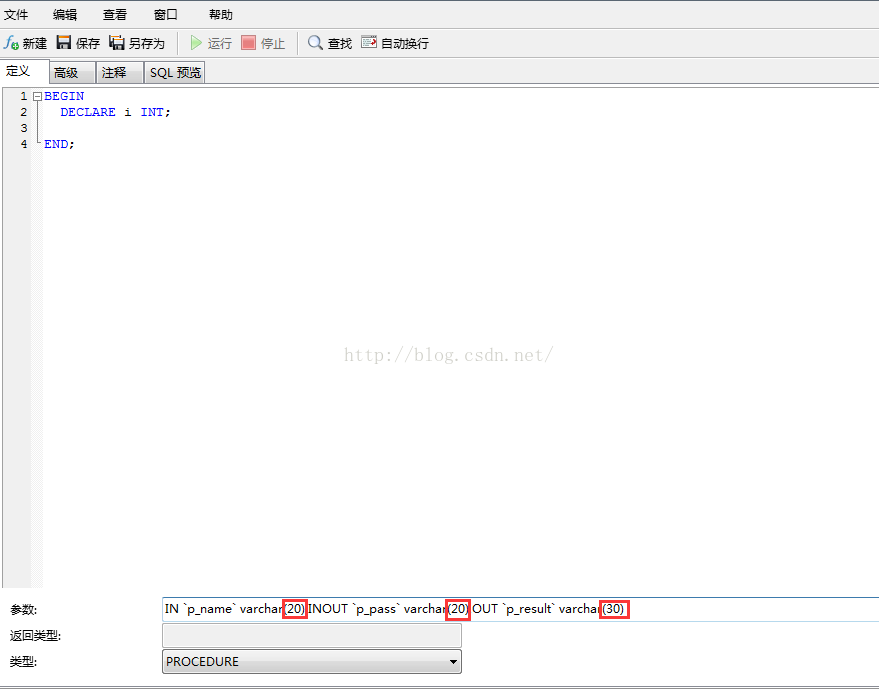Image resolution: width=879 pixels, height=689 pixels.
Task: Click the 查找 magnifier icon
Action: coord(315,43)
